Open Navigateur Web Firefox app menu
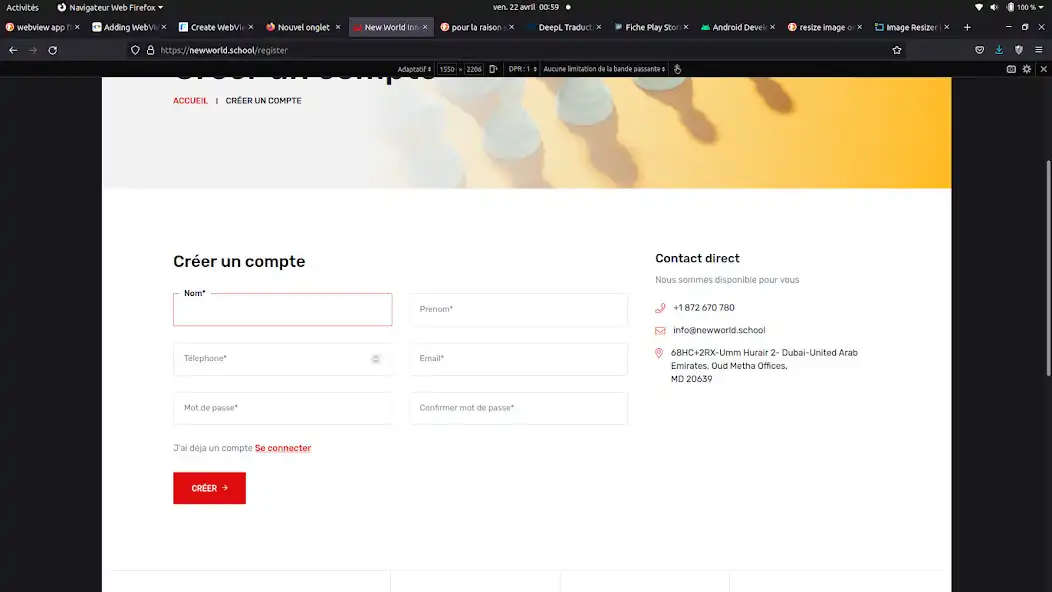The image size is (1052, 592). point(110,7)
